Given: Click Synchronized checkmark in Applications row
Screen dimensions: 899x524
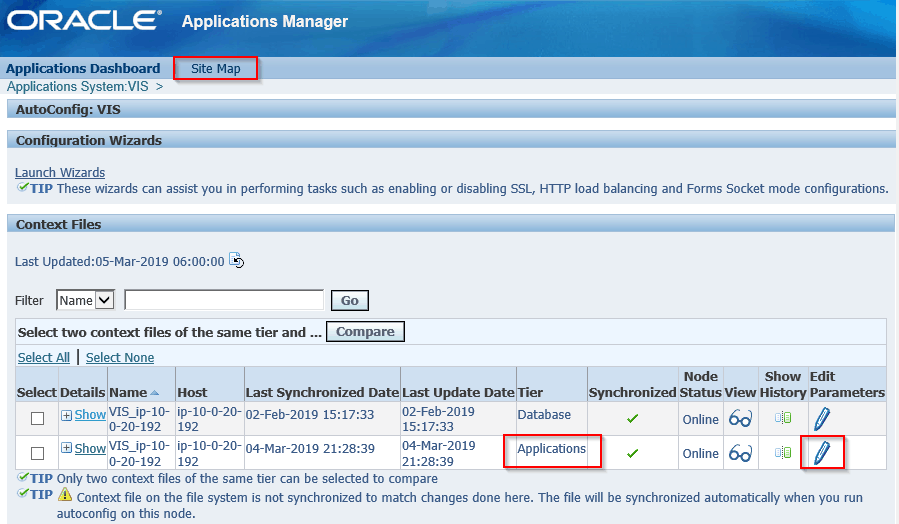Looking at the screenshot, I should 632,453.
